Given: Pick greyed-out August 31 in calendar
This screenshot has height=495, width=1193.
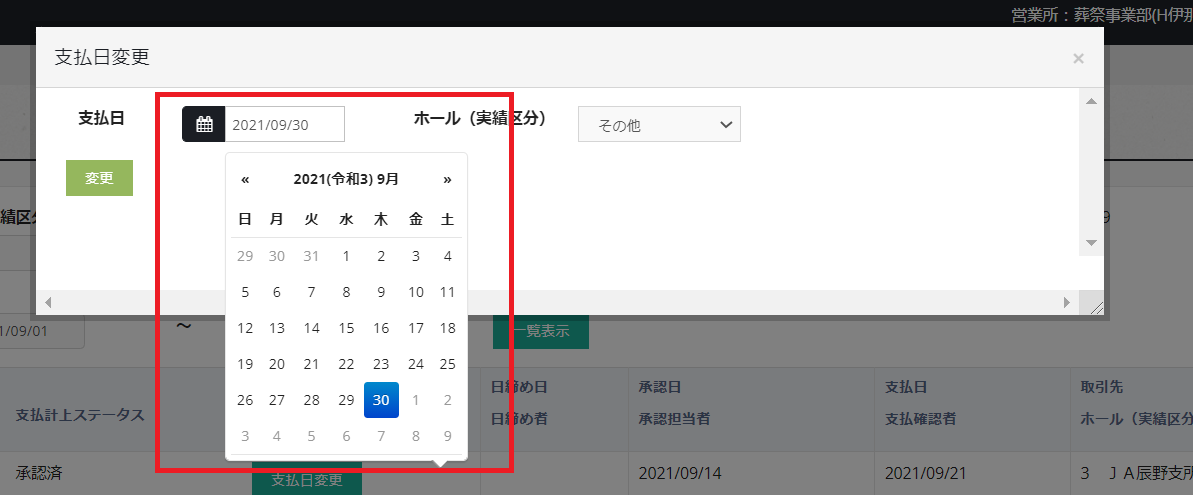Looking at the screenshot, I should [311, 256].
